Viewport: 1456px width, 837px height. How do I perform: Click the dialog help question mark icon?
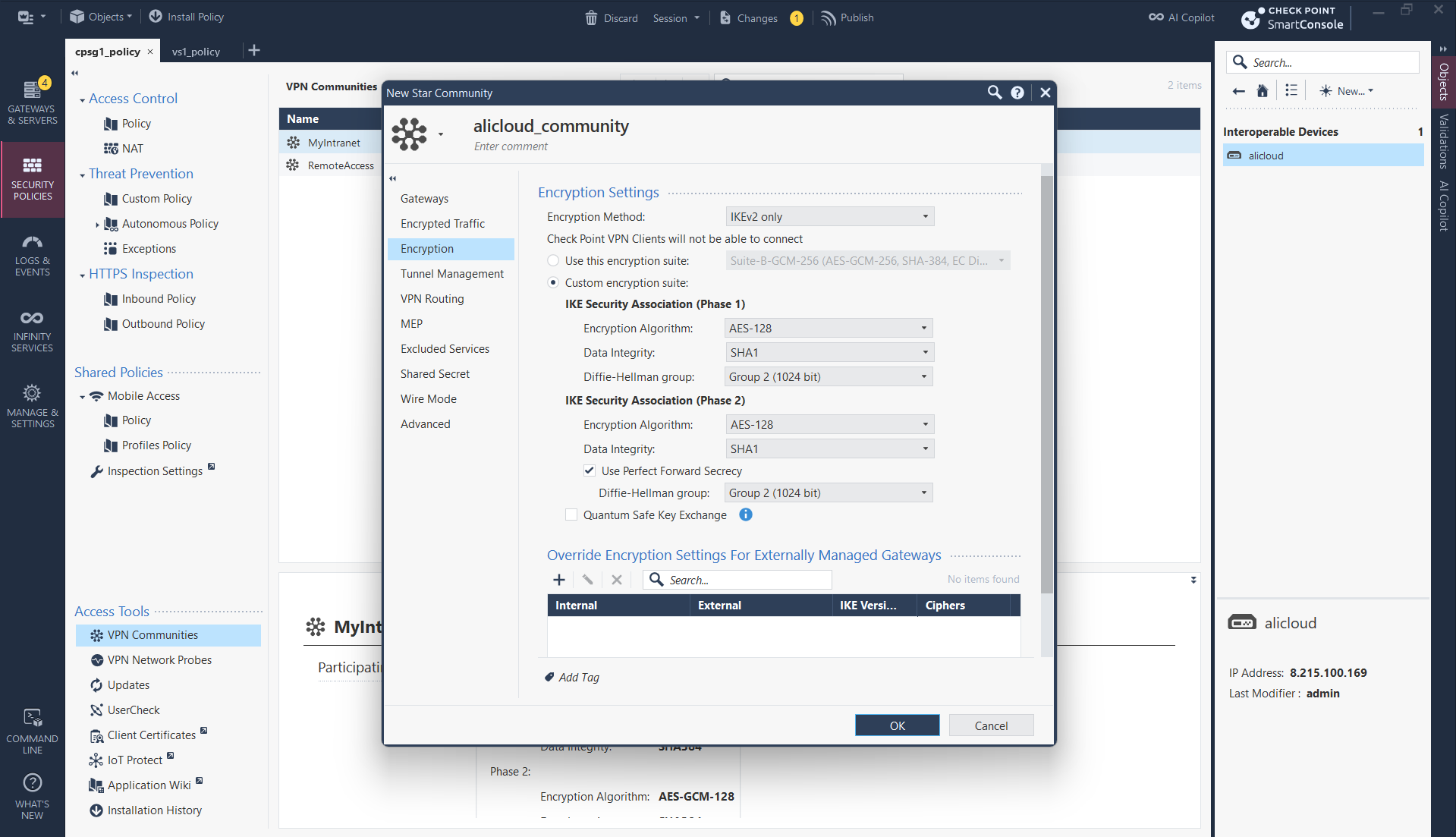(x=1017, y=93)
